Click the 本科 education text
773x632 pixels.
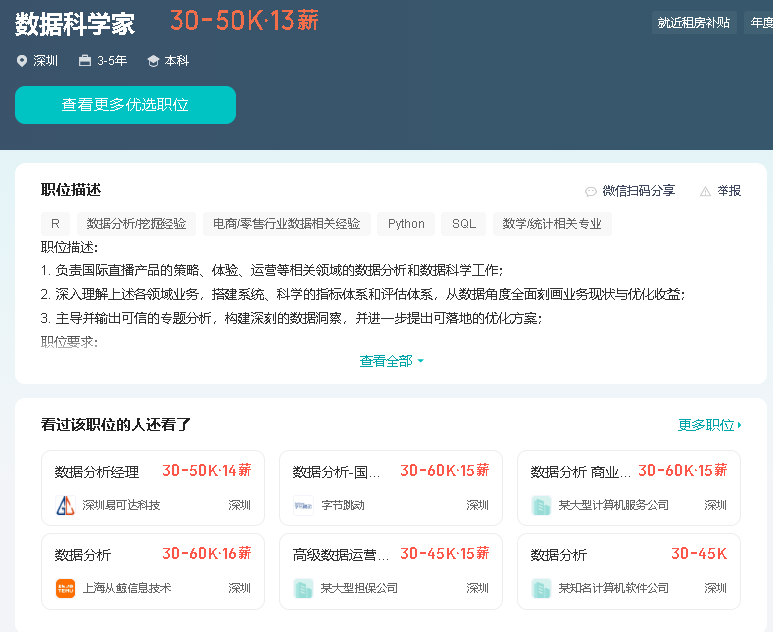point(176,61)
